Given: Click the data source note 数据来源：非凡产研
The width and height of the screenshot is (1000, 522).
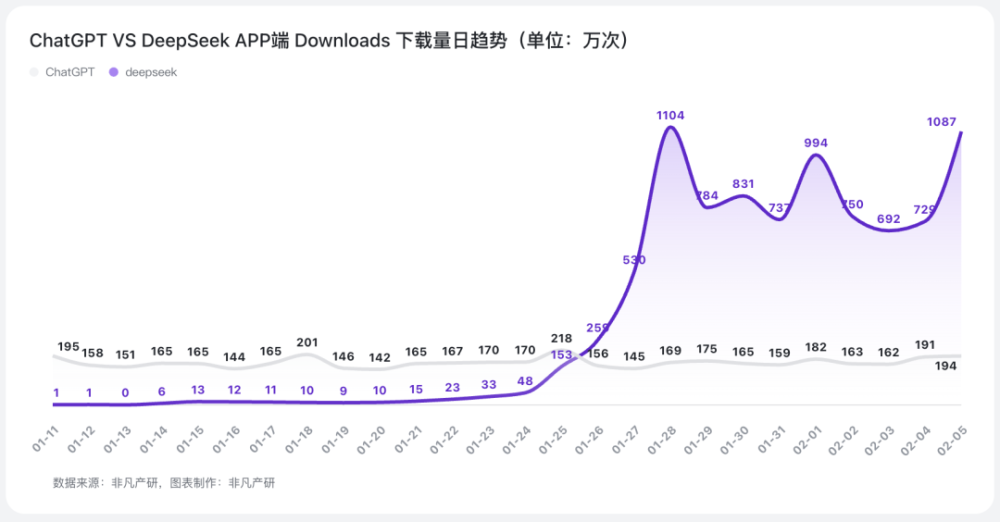Looking at the screenshot, I should click(x=105, y=483).
